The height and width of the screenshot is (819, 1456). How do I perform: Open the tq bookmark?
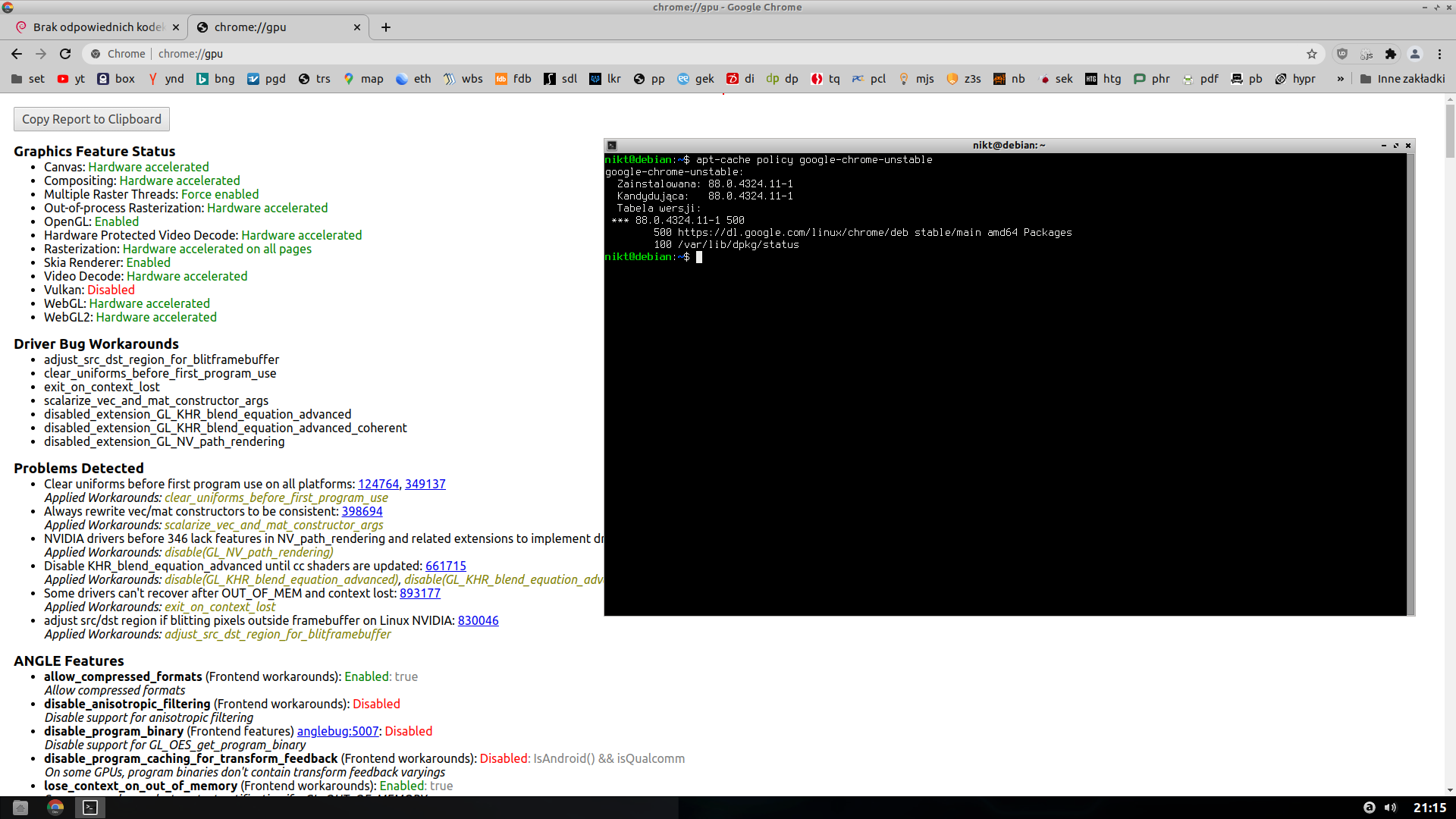point(826,79)
